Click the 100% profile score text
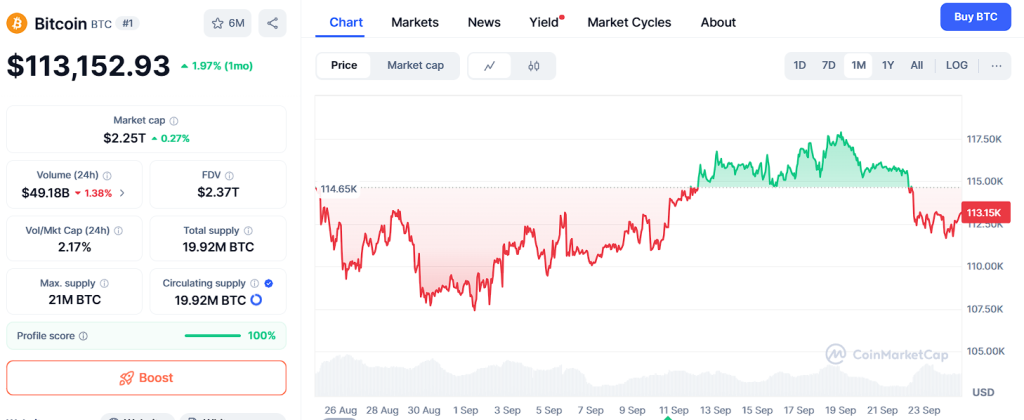1024x420 pixels. coord(262,336)
